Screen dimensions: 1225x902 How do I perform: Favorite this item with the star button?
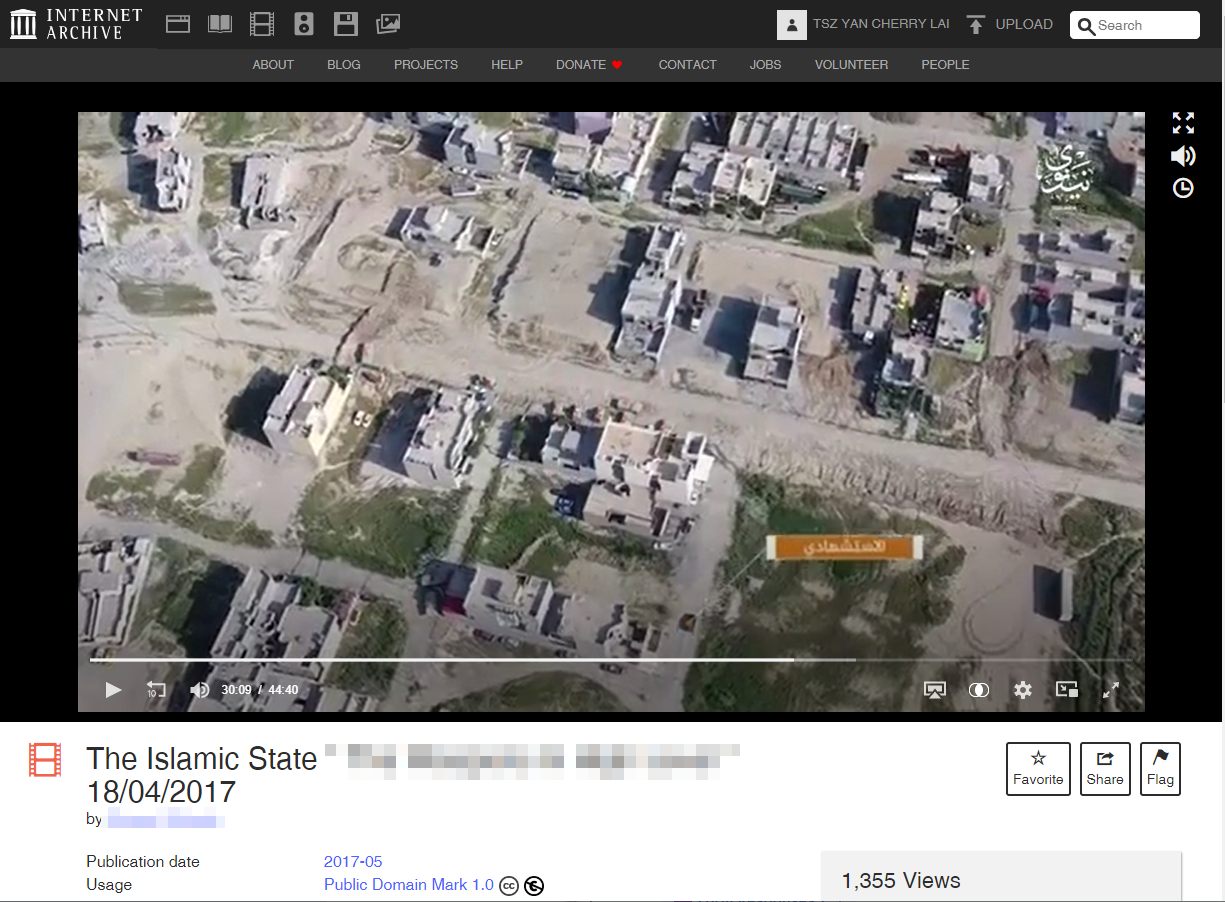(1038, 768)
